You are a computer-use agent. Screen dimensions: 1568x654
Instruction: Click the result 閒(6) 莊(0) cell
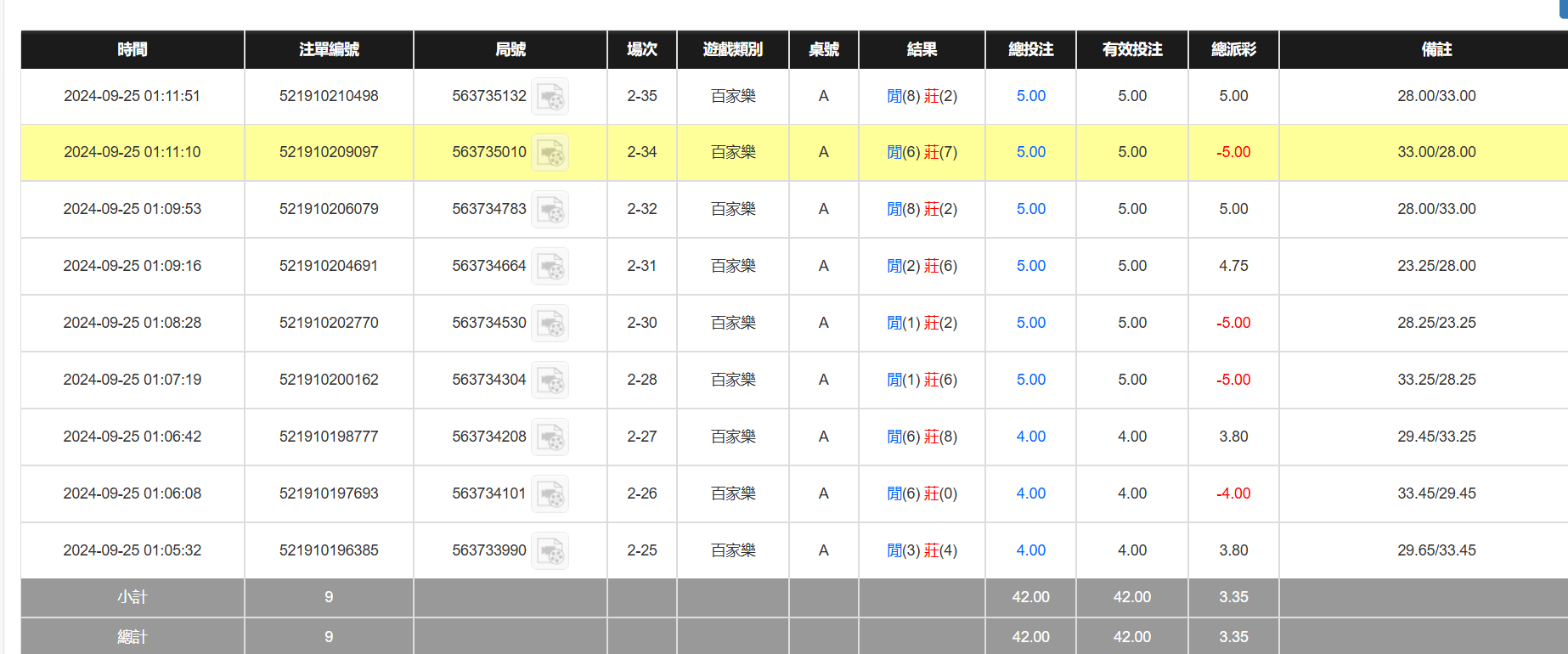click(x=922, y=493)
